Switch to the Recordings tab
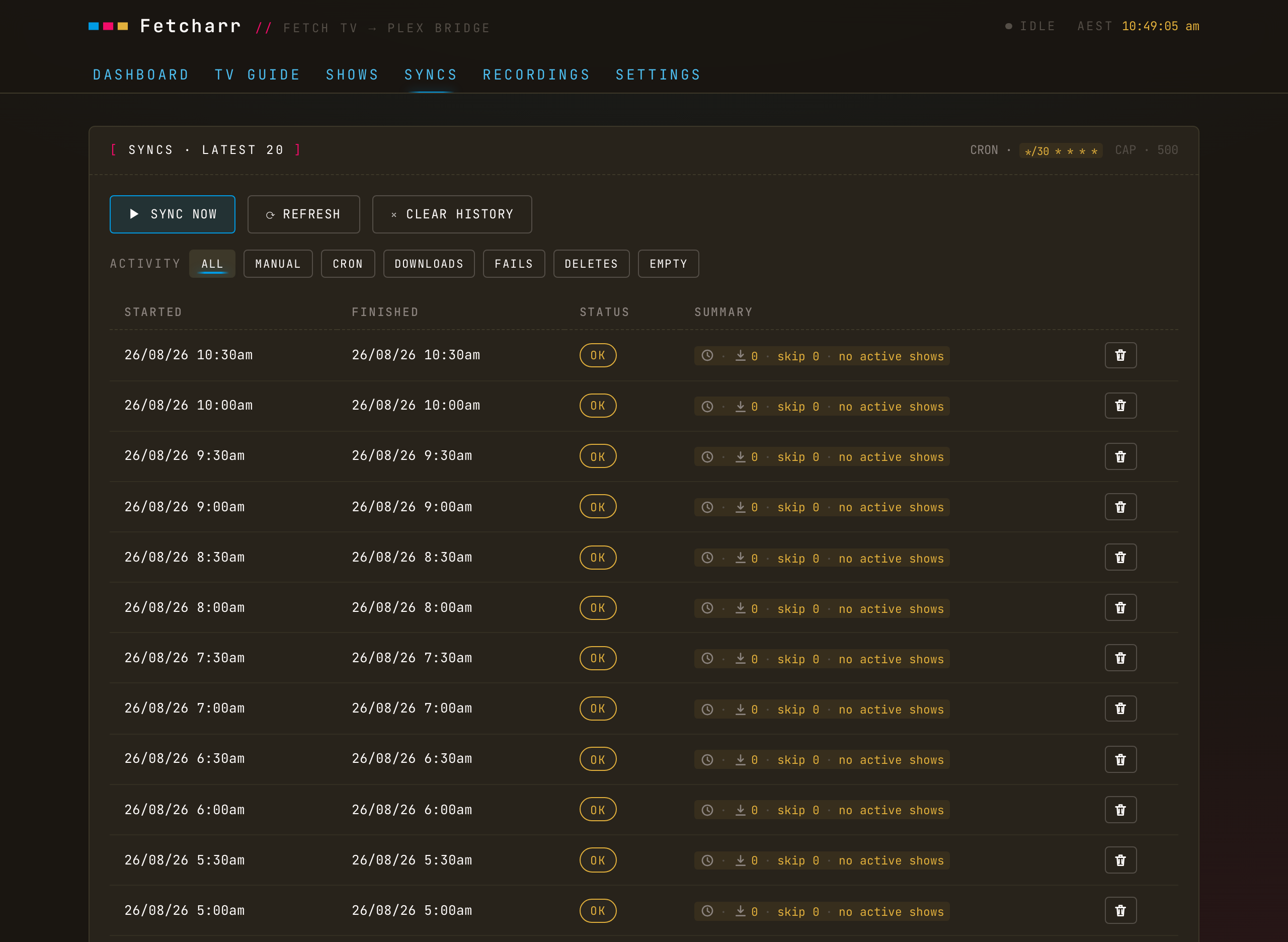1288x942 pixels. [536, 74]
